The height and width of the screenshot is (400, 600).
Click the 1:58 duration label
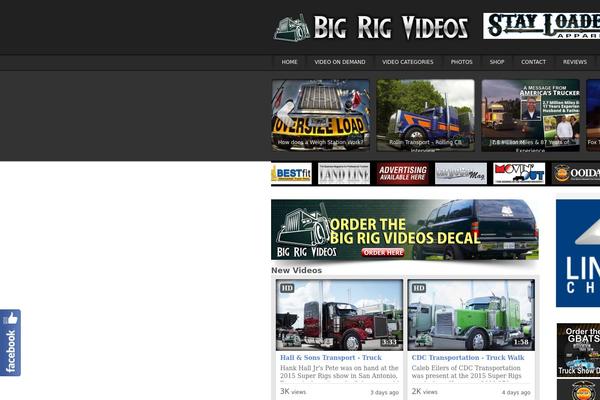[x=521, y=342]
